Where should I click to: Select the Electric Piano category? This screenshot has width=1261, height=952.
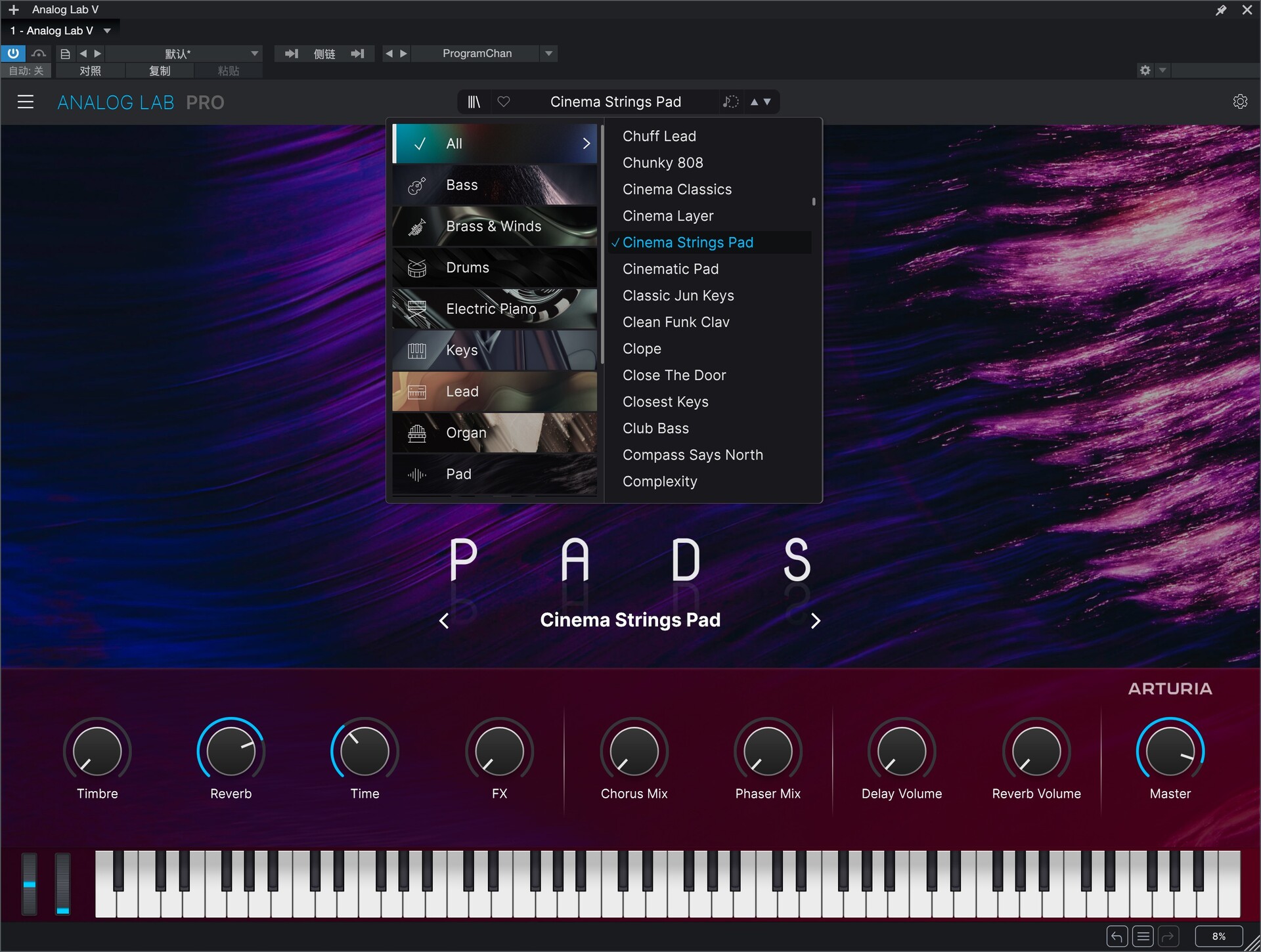click(x=495, y=309)
